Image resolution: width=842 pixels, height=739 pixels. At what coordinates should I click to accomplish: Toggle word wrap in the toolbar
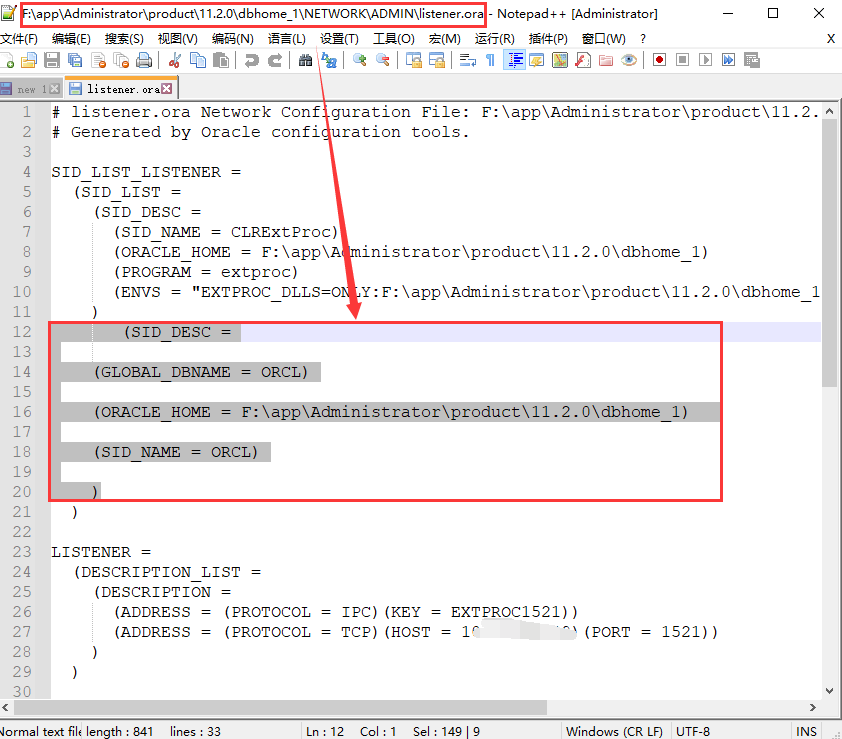tap(466, 60)
